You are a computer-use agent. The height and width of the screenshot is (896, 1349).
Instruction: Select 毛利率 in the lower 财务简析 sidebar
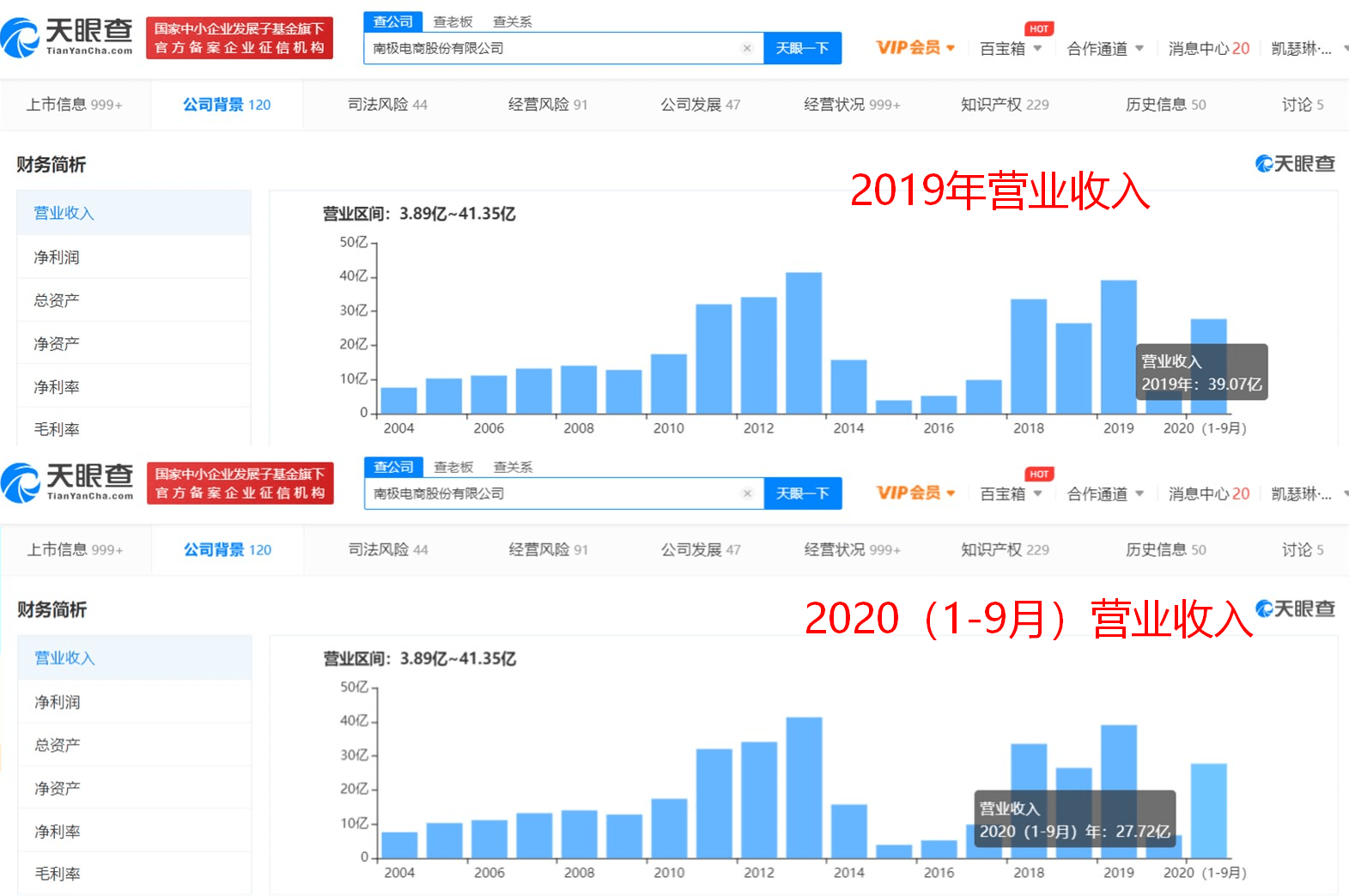pos(135,874)
